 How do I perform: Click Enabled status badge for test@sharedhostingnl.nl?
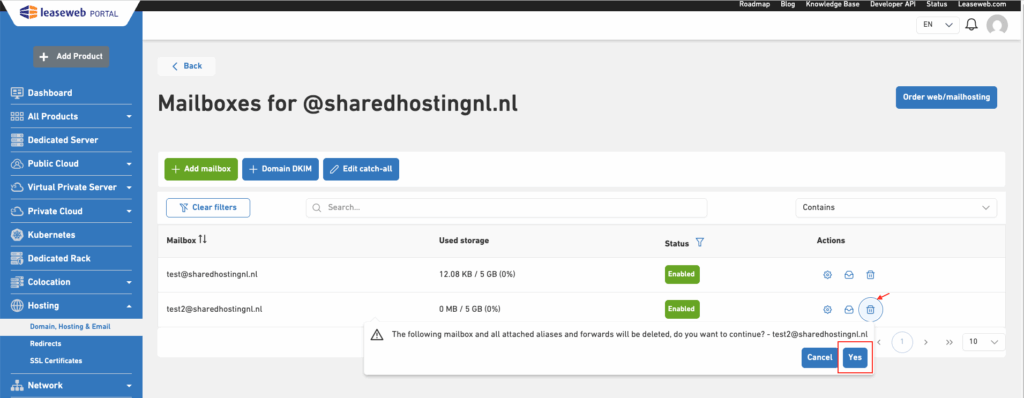tap(682, 274)
